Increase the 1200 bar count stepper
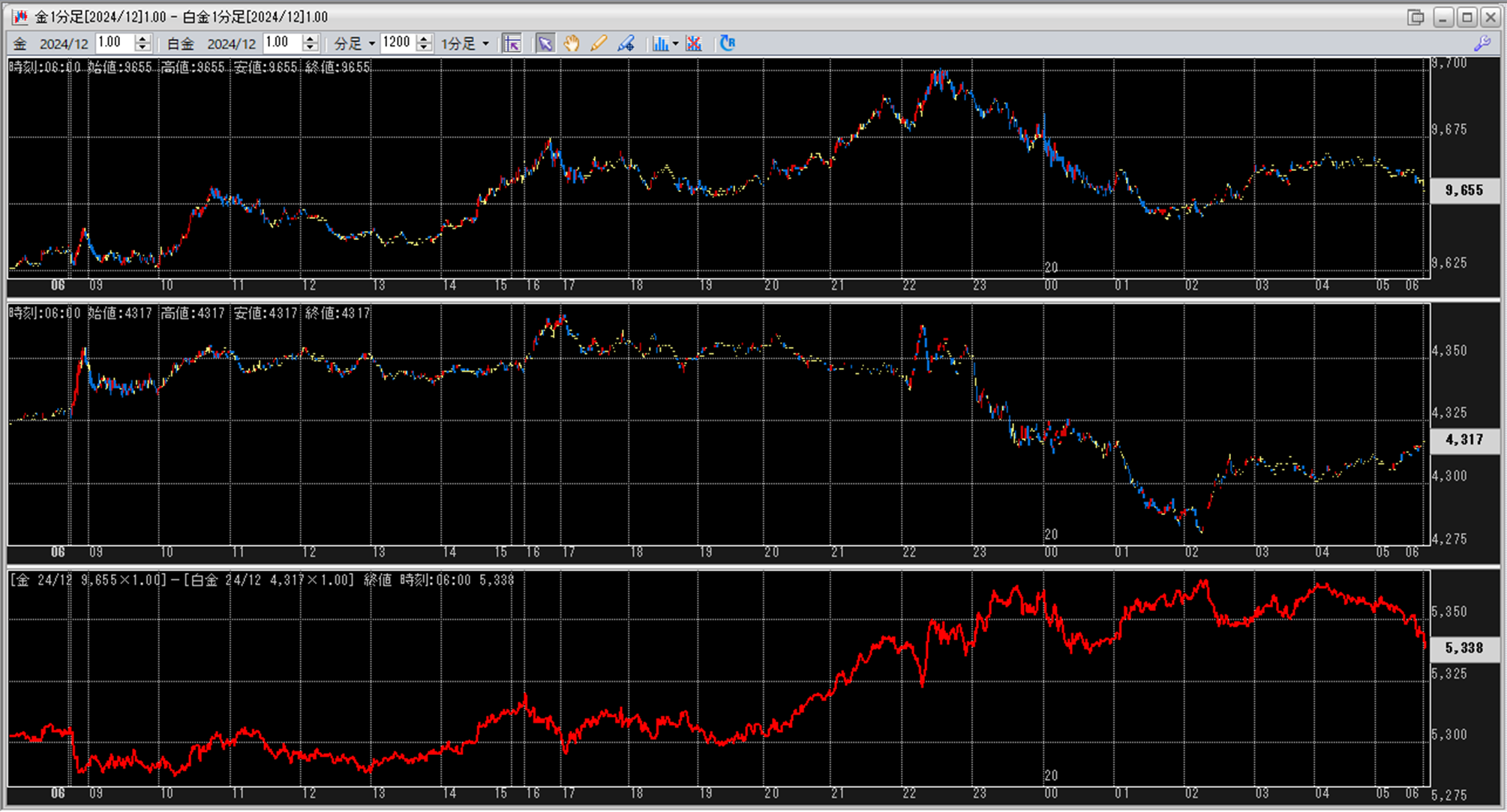 click(x=425, y=39)
